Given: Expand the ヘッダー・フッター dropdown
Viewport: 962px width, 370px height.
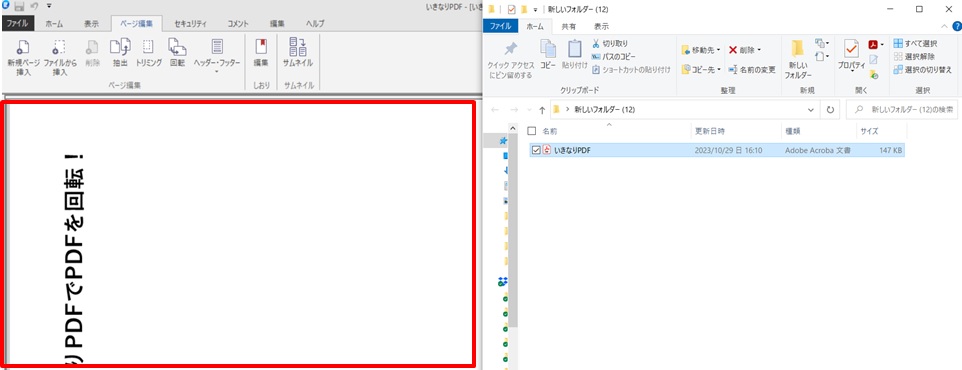Looking at the screenshot, I should (x=217, y=58).
